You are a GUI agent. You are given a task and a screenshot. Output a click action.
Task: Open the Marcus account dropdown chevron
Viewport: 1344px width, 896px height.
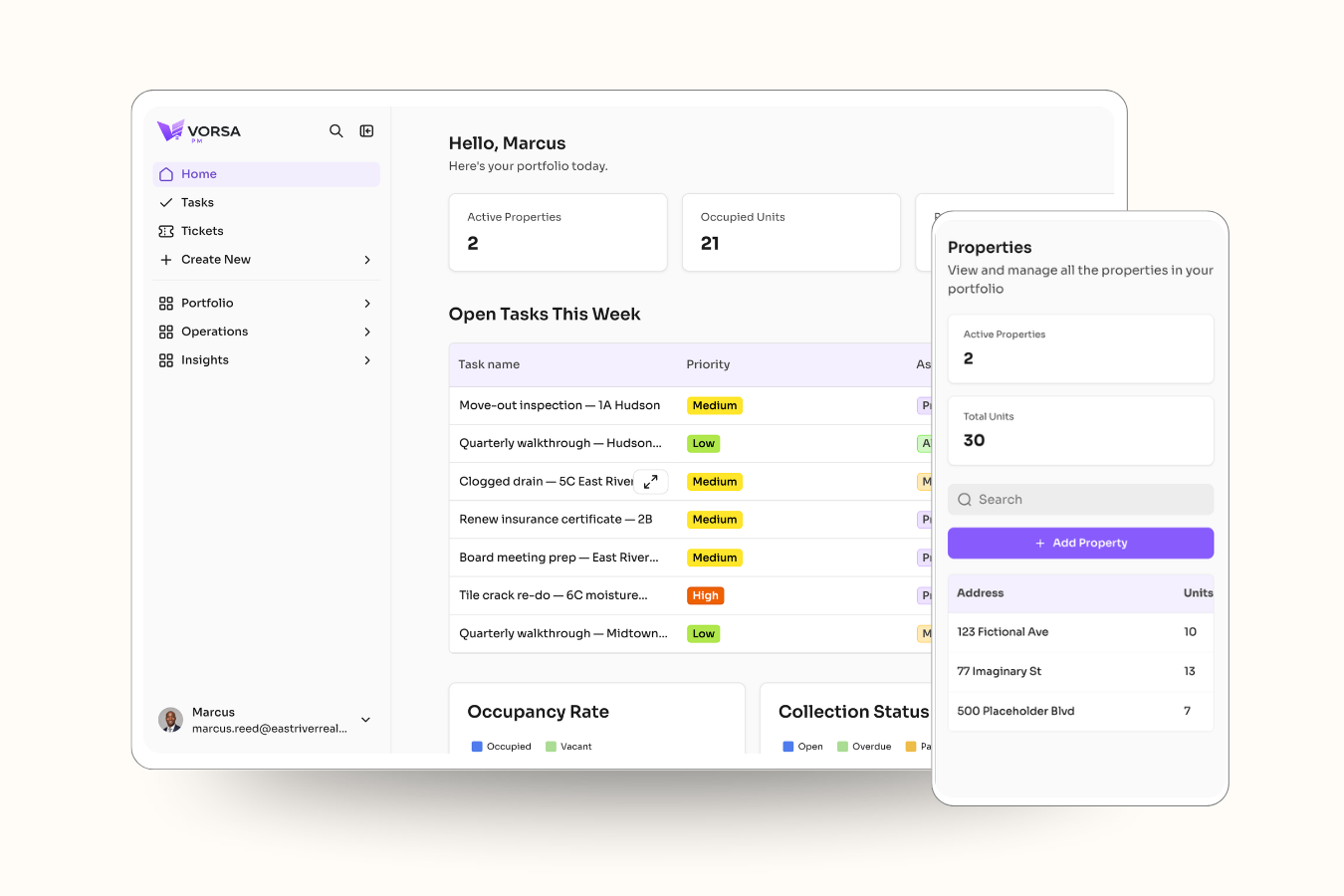[365, 720]
